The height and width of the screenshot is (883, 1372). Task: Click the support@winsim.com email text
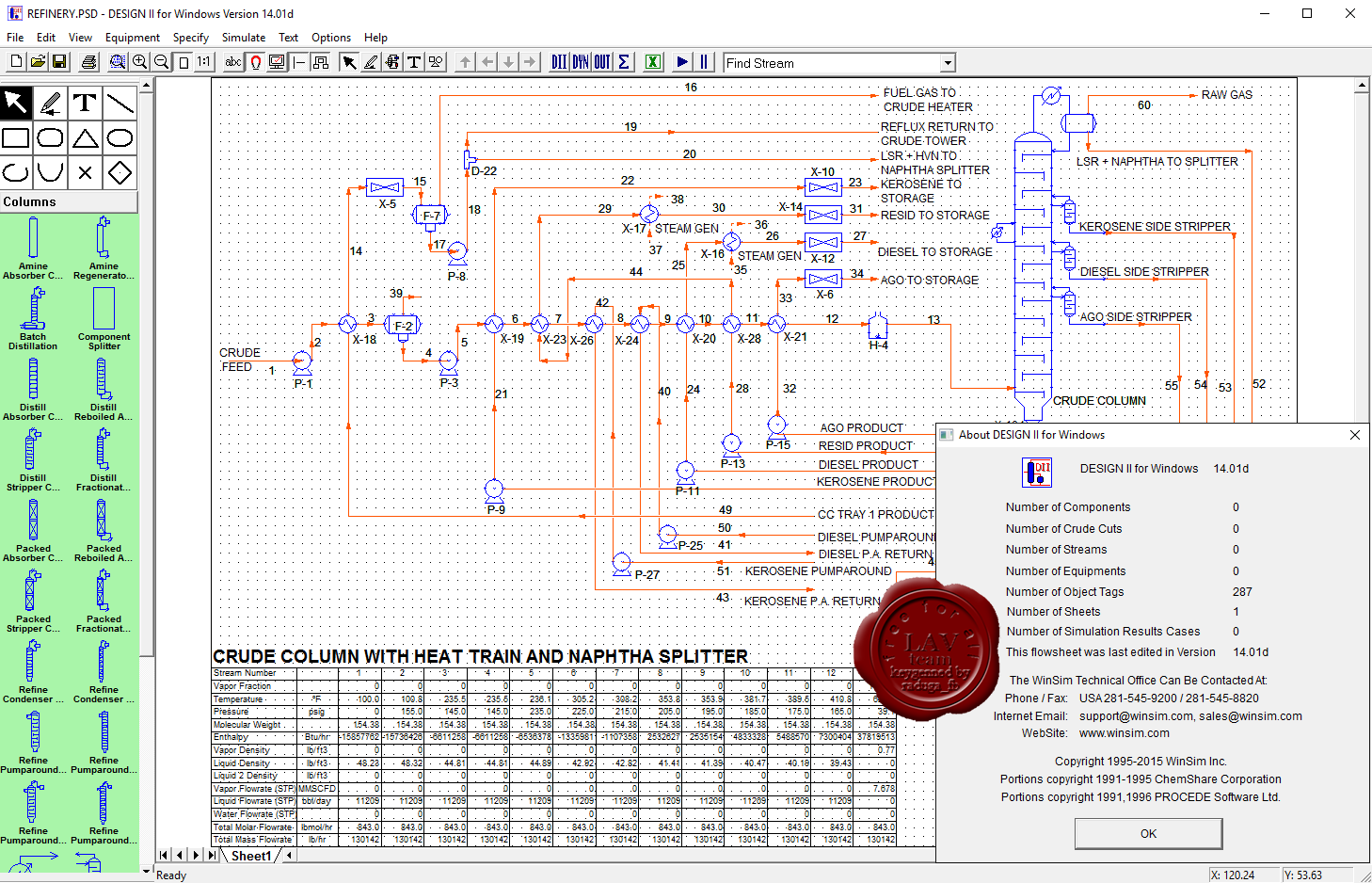[1136, 716]
